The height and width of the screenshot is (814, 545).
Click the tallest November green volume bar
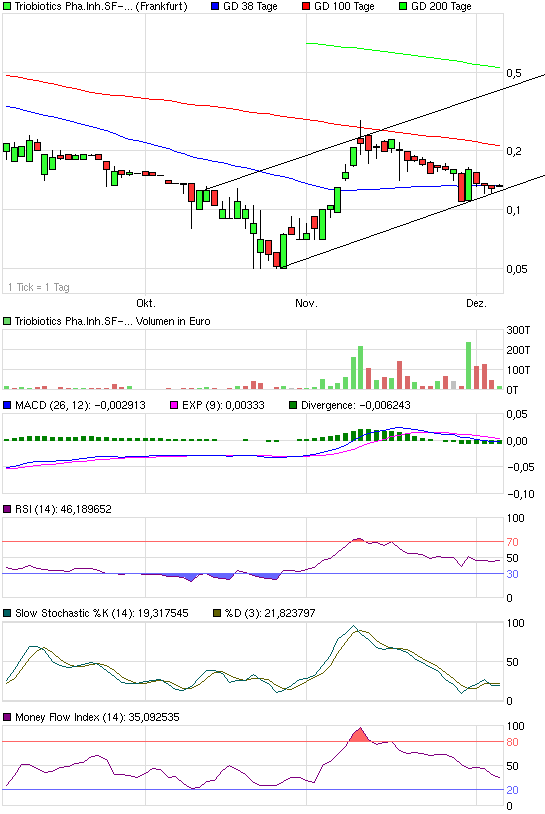pos(361,368)
